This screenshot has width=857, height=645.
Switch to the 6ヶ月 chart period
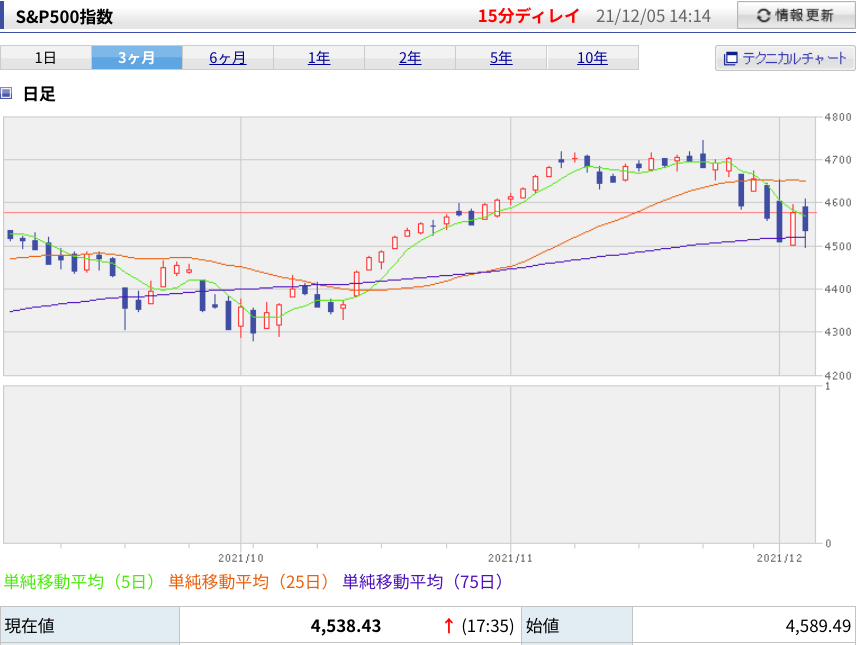point(228,57)
